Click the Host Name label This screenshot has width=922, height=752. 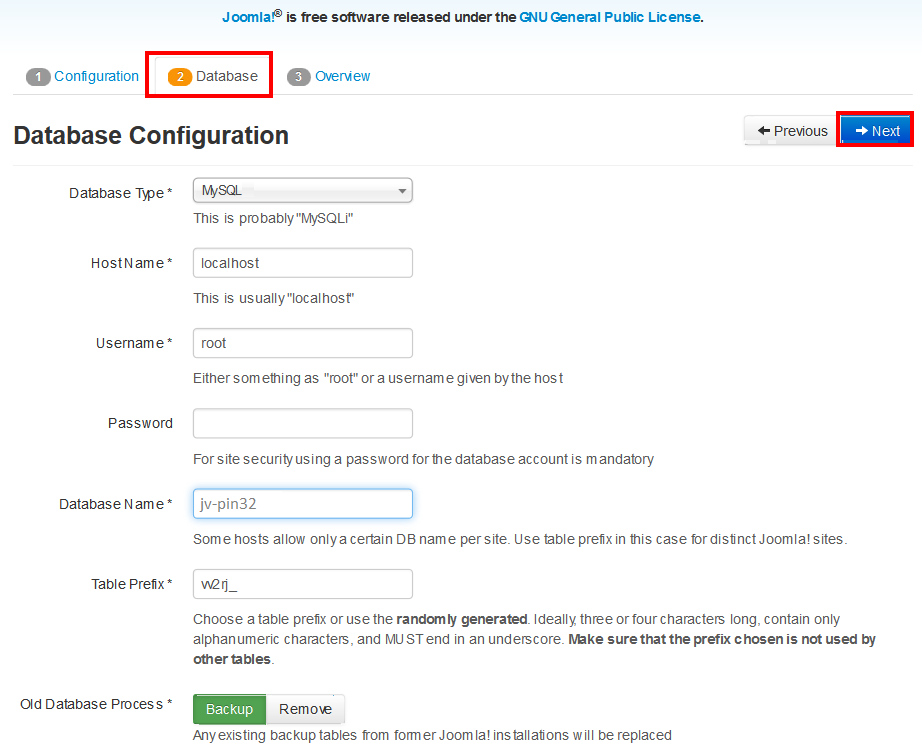[x=132, y=263]
